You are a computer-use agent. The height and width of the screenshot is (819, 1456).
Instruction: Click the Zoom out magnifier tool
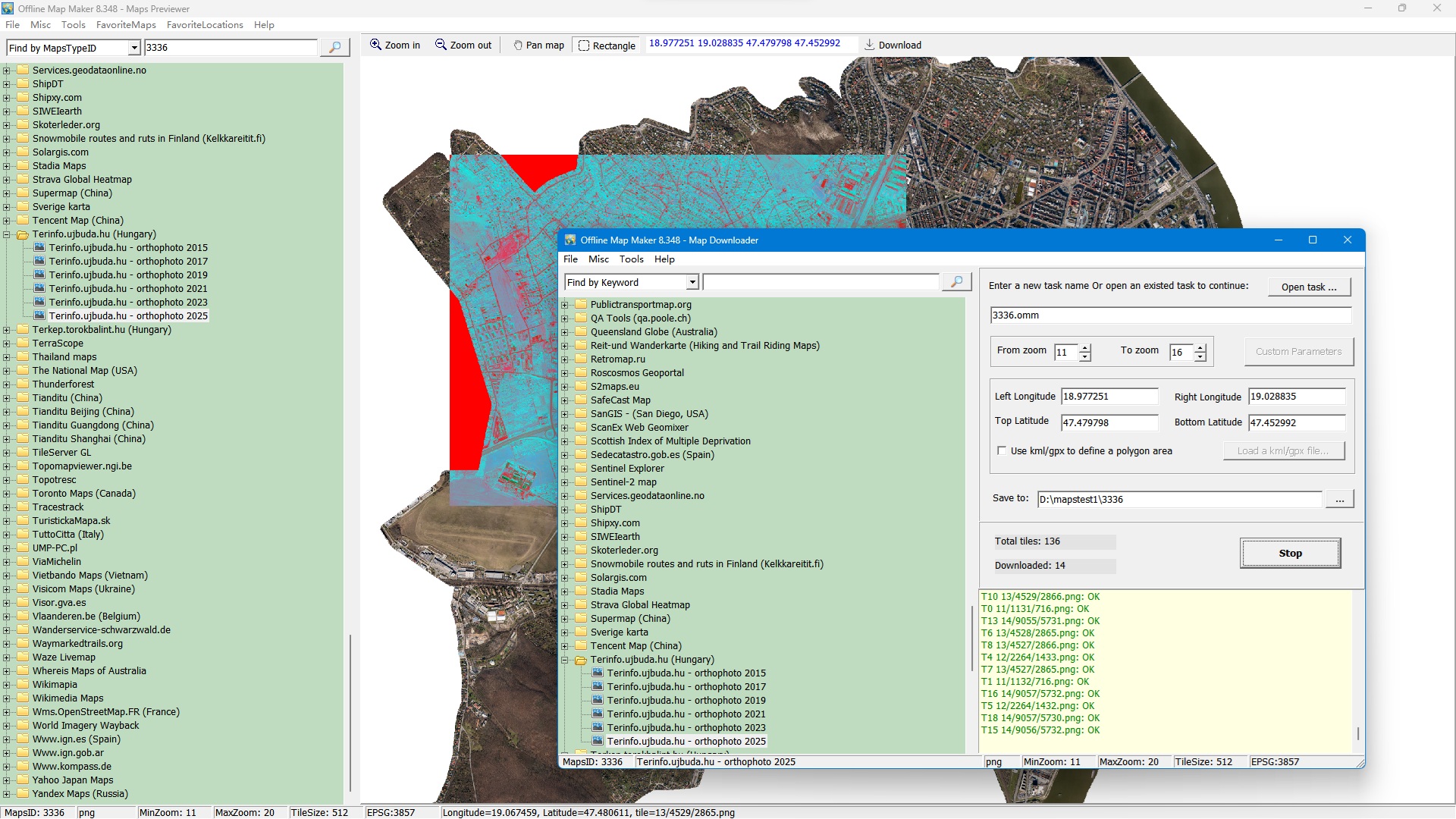click(463, 45)
